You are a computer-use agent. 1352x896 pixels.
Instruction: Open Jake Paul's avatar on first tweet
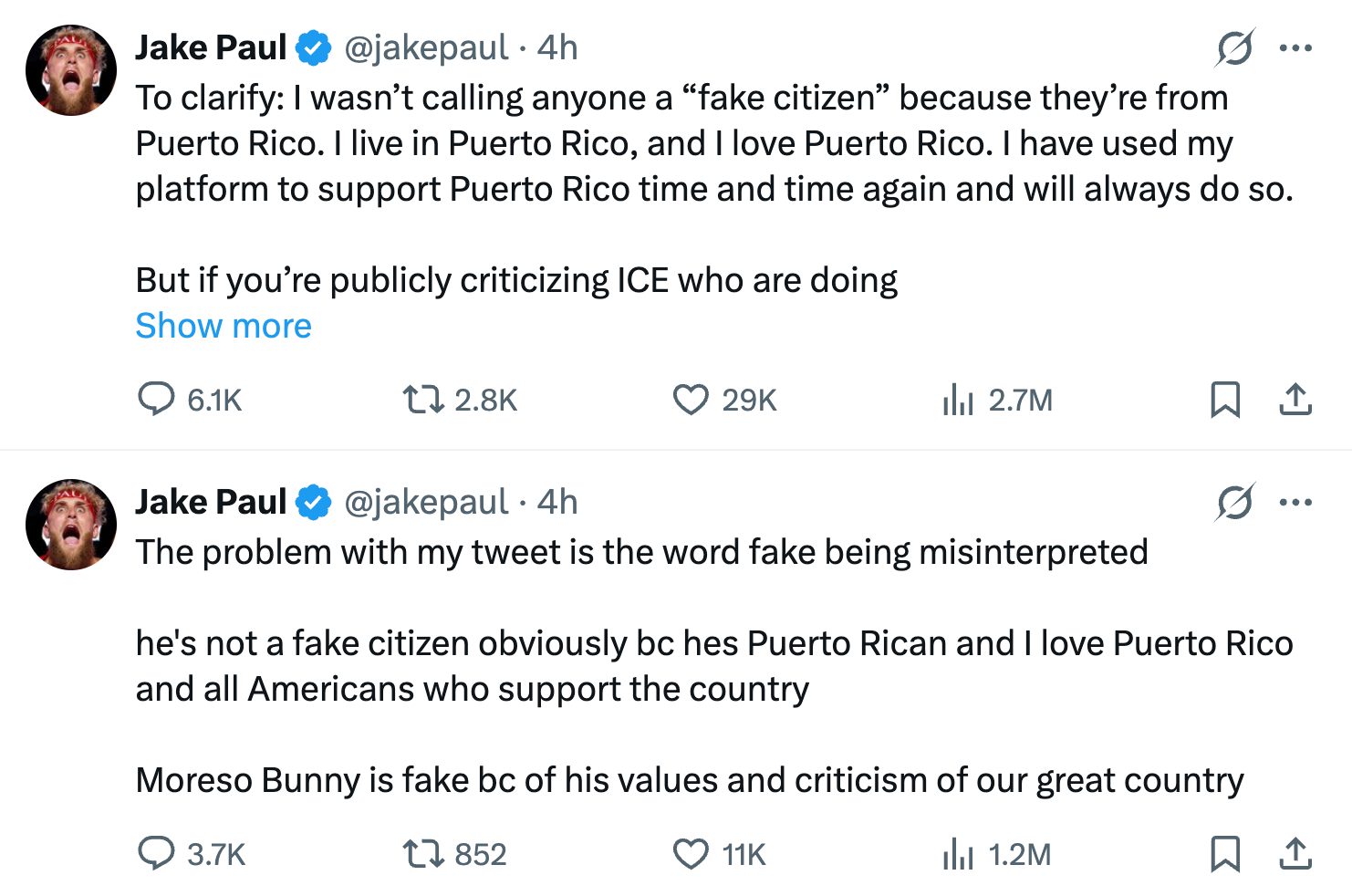tap(71, 70)
